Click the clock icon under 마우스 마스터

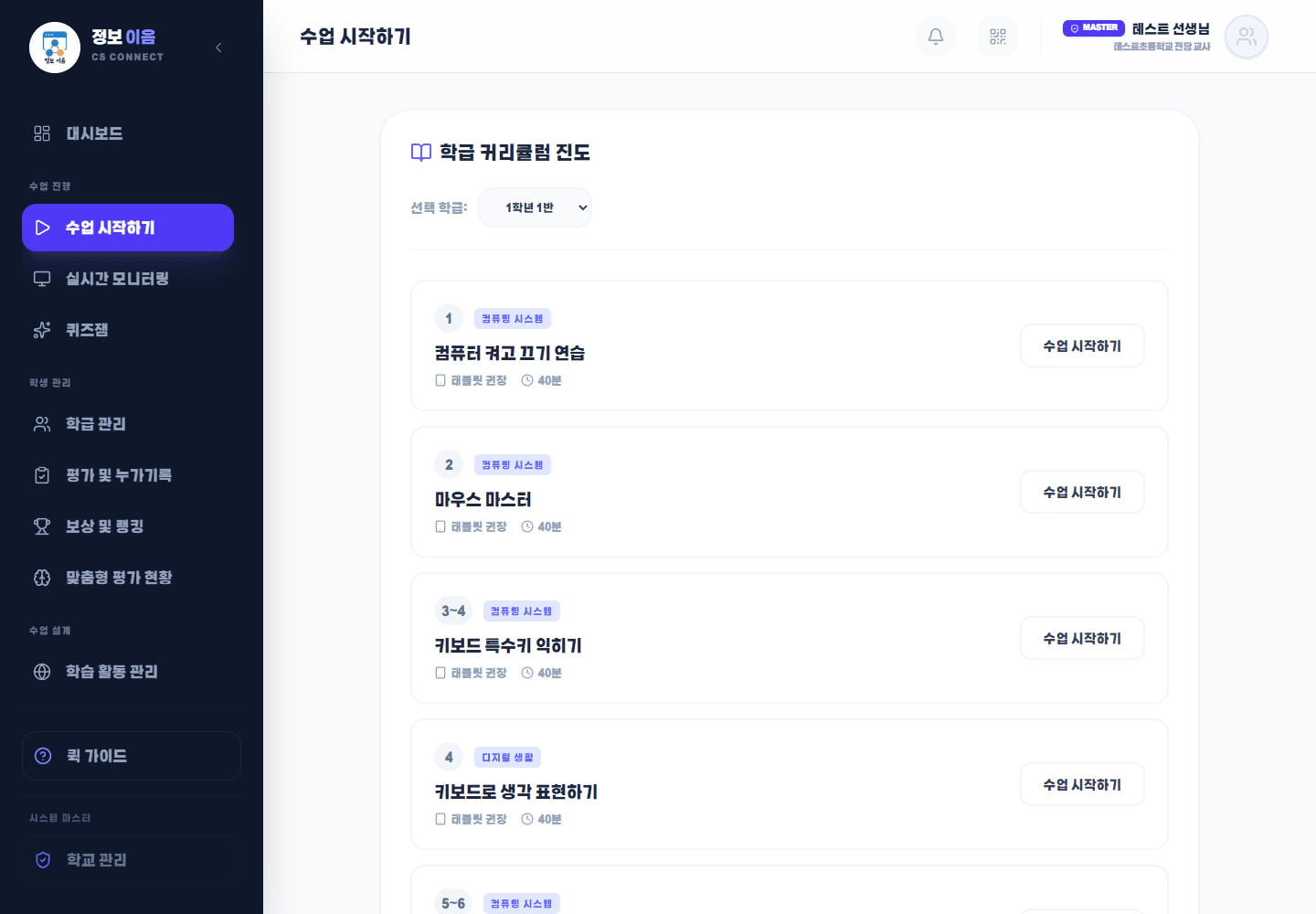coord(527,526)
